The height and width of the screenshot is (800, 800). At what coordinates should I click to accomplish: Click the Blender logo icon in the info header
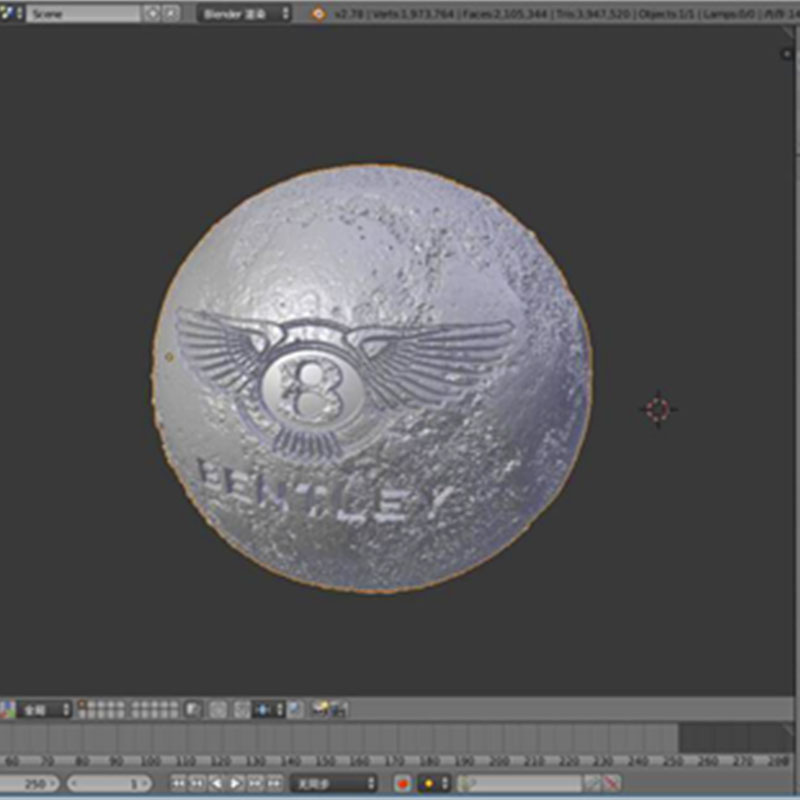(x=319, y=14)
